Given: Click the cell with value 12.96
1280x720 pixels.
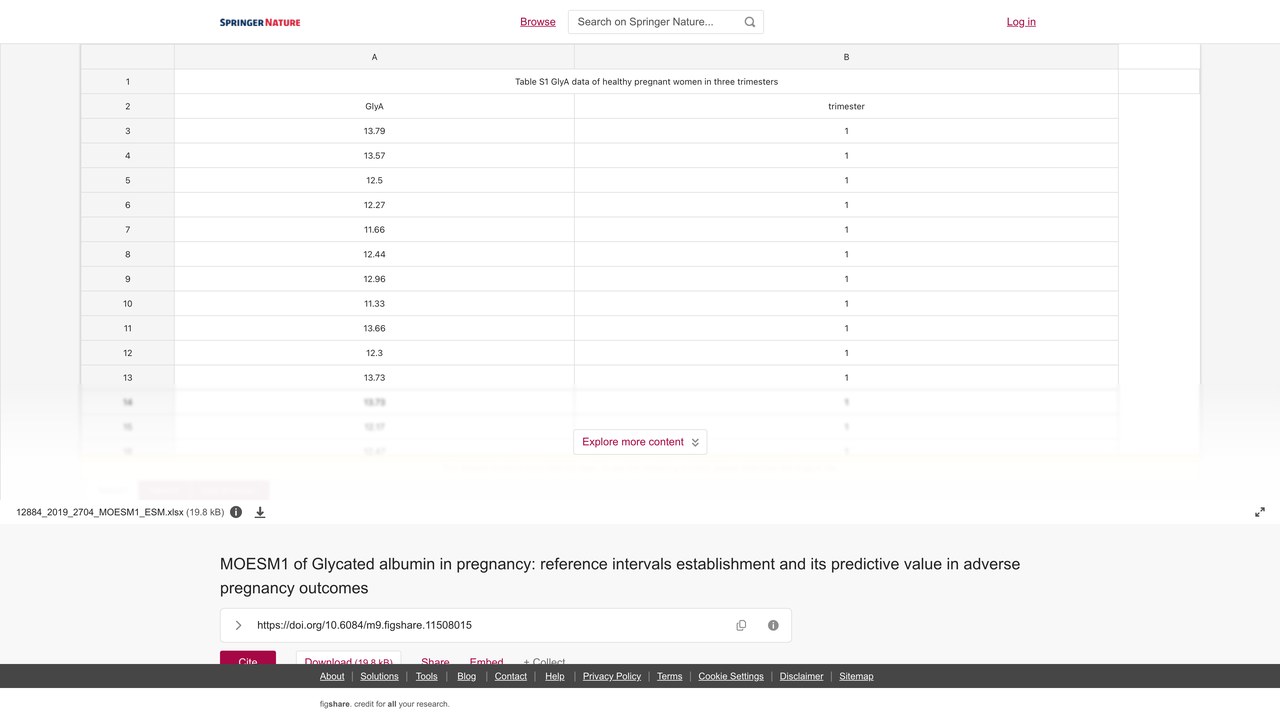Looking at the screenshot, I should [x=374, y=279].
